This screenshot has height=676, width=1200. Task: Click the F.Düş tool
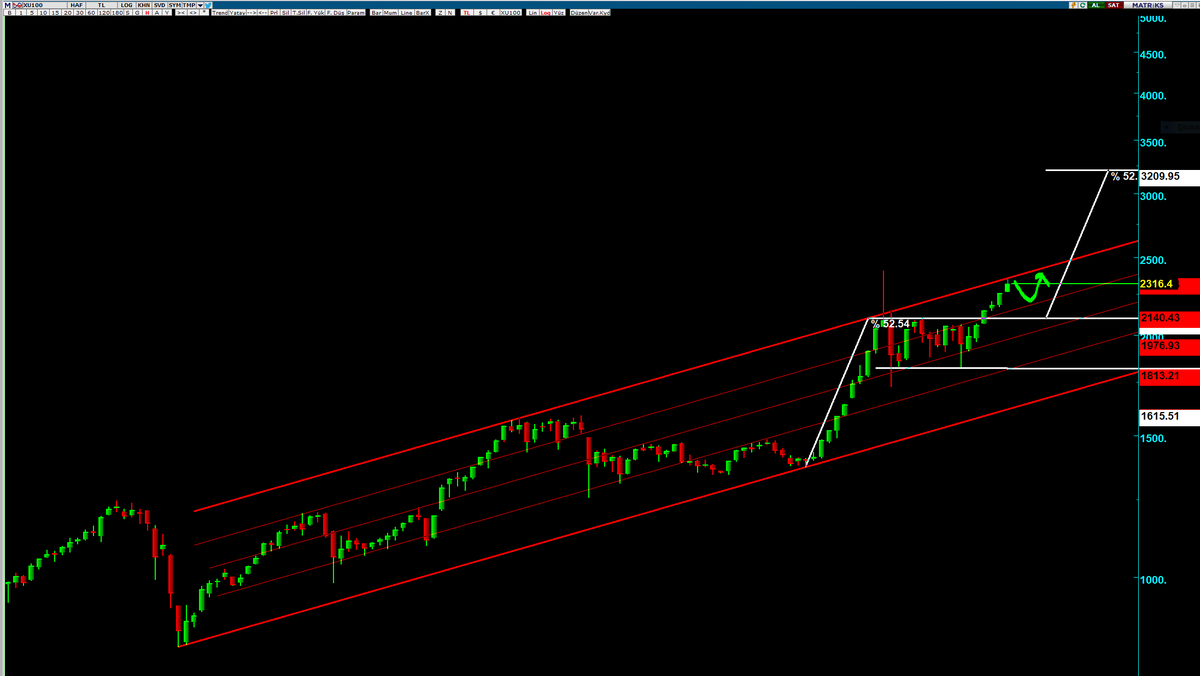click(x=336, y=12)
